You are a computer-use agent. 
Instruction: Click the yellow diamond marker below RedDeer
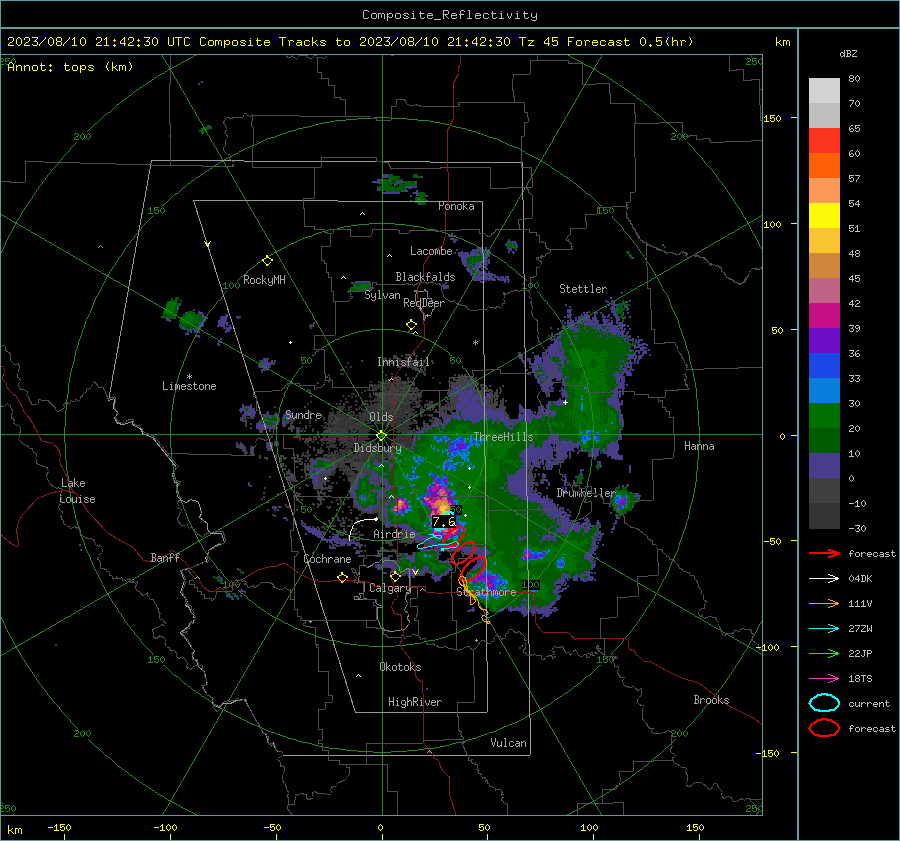(411, 325)
